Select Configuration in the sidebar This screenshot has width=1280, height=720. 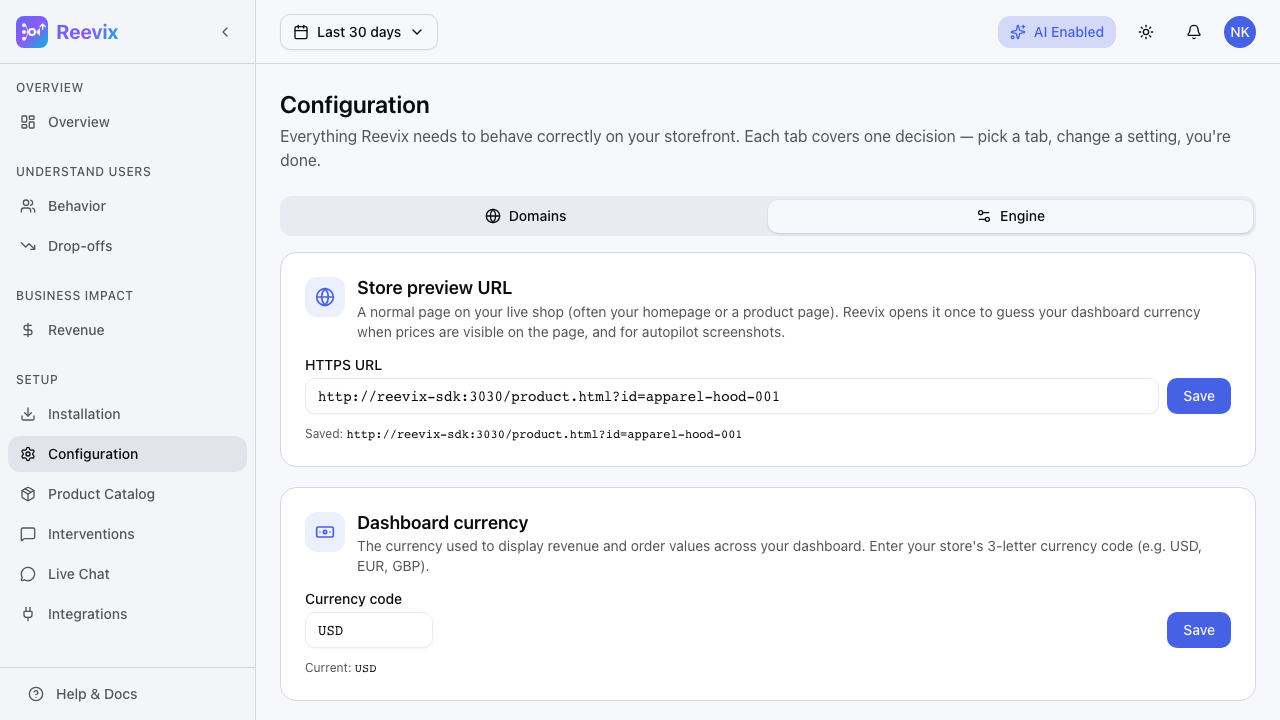click(127, 454)
